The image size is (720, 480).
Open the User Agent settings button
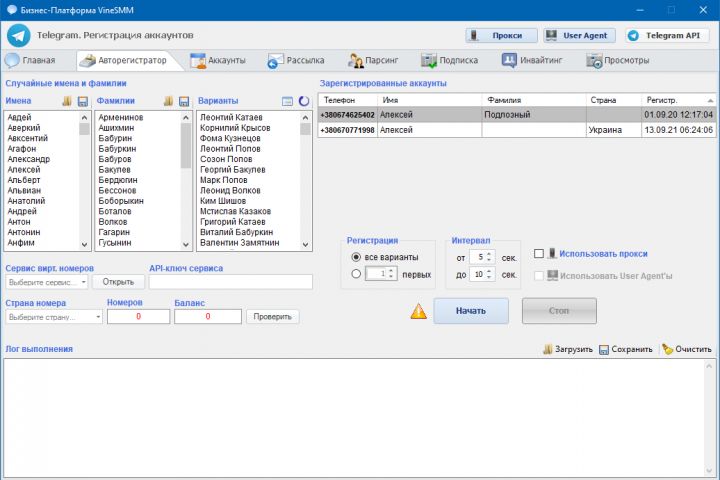coord(579,35)
